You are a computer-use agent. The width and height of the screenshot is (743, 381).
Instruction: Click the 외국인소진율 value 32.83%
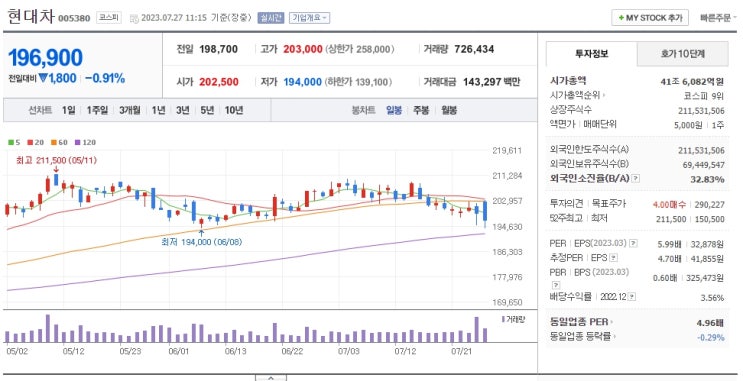[x=707, y=179]
